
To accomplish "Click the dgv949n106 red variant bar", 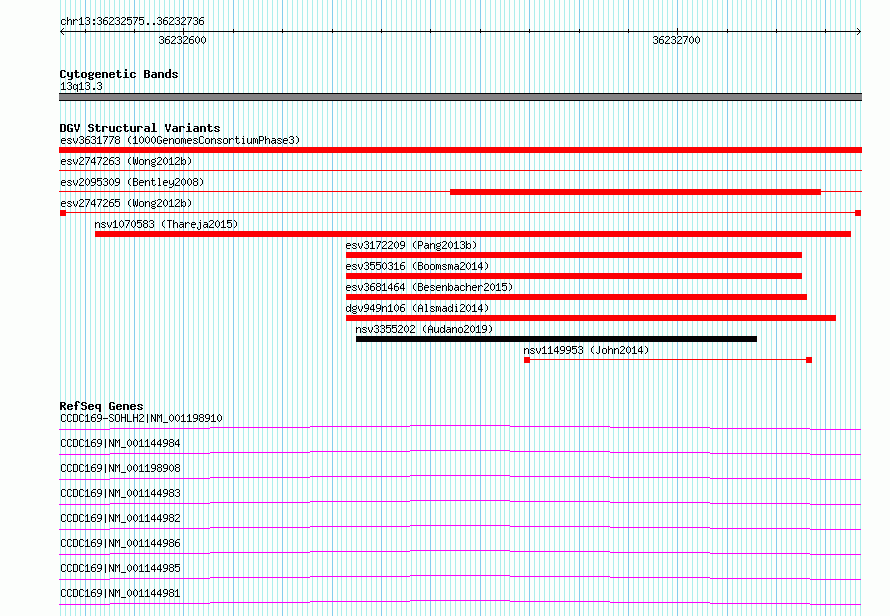I will click(x=591, y=318).
